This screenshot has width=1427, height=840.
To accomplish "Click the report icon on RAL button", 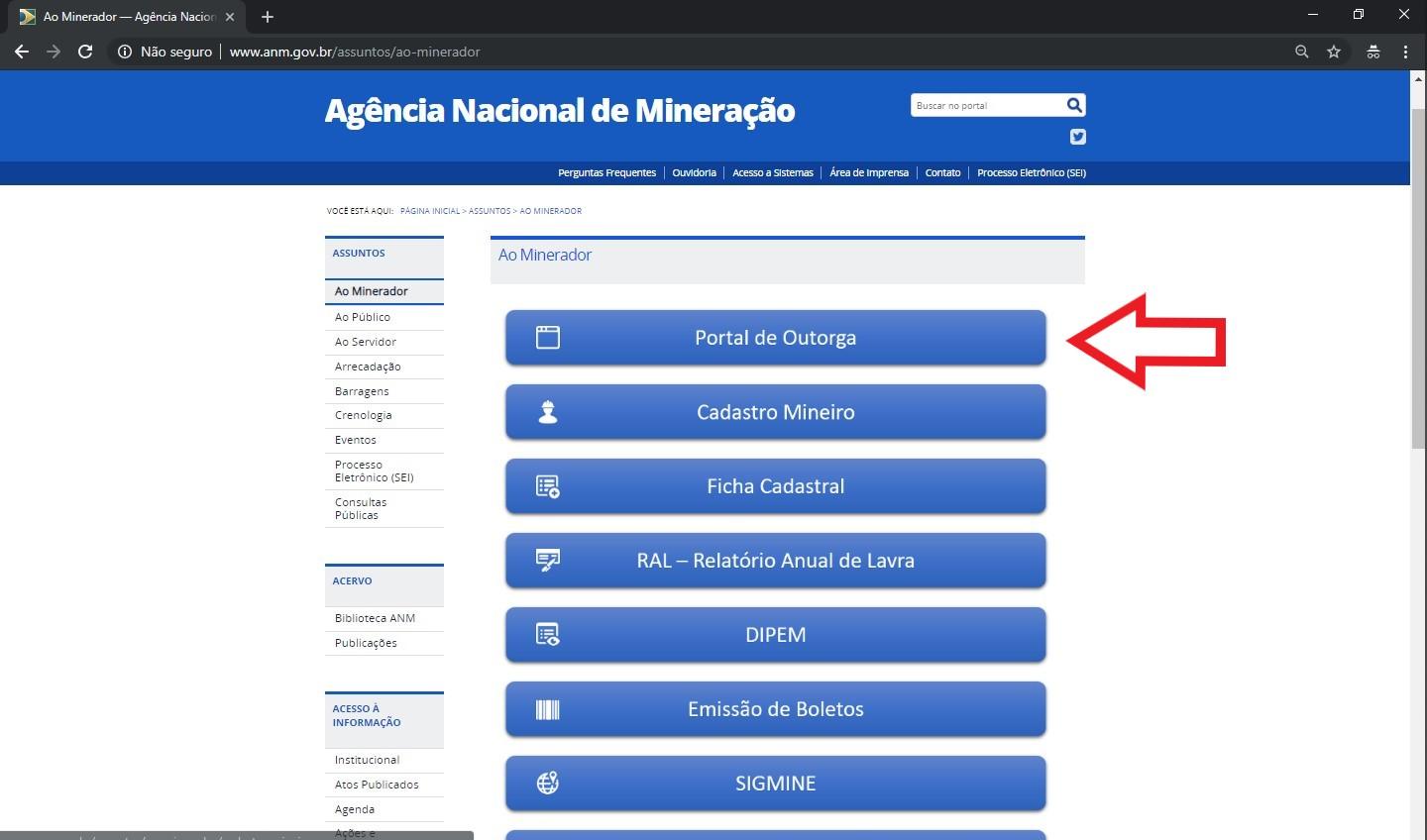I will point(548,561).
